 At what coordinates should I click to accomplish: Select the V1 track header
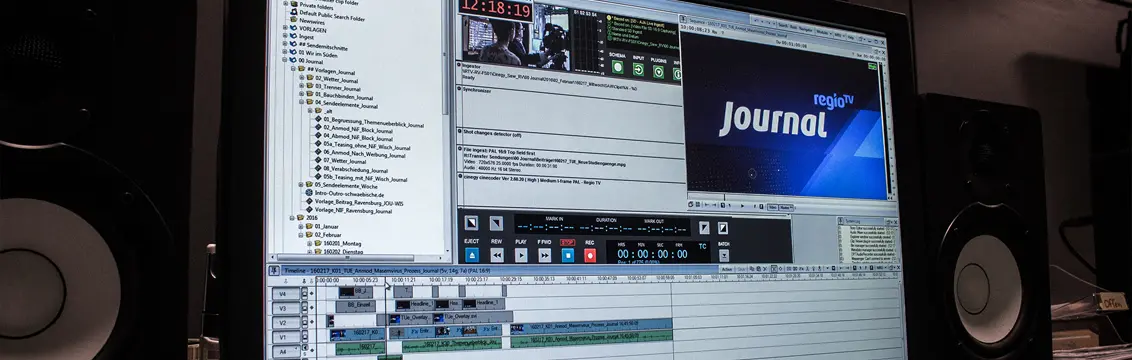(285, 337)
